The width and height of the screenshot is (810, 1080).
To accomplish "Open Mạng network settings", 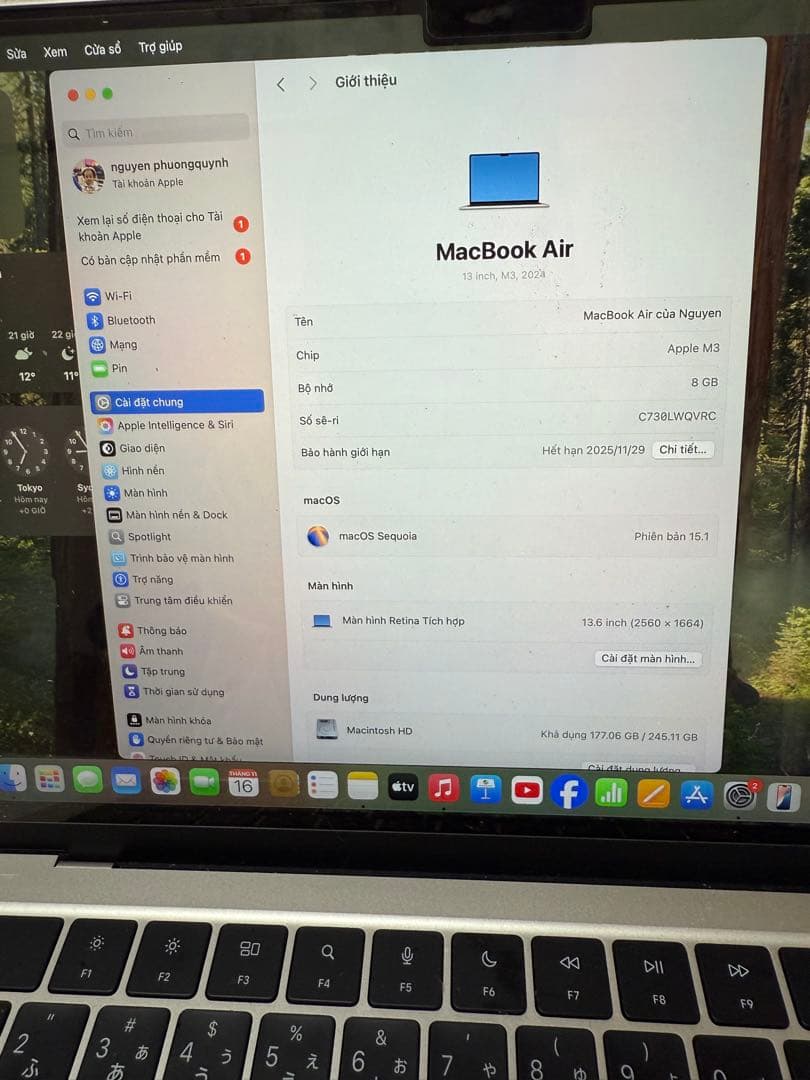I will 119,343.
